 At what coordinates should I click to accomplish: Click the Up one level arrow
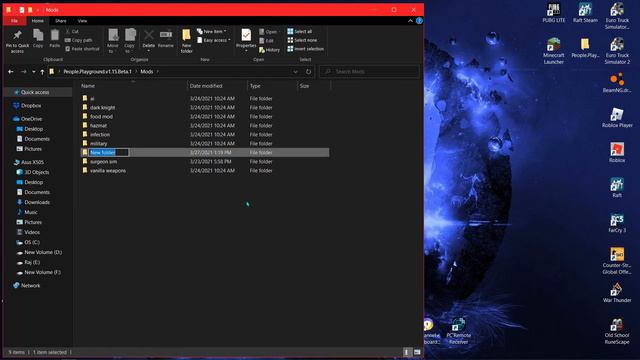click(42, 72)
